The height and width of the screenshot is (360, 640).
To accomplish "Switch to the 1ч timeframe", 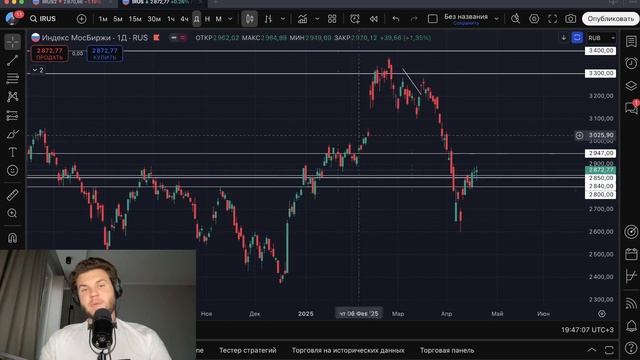I will pyautogui.click(x=171, y=19).
